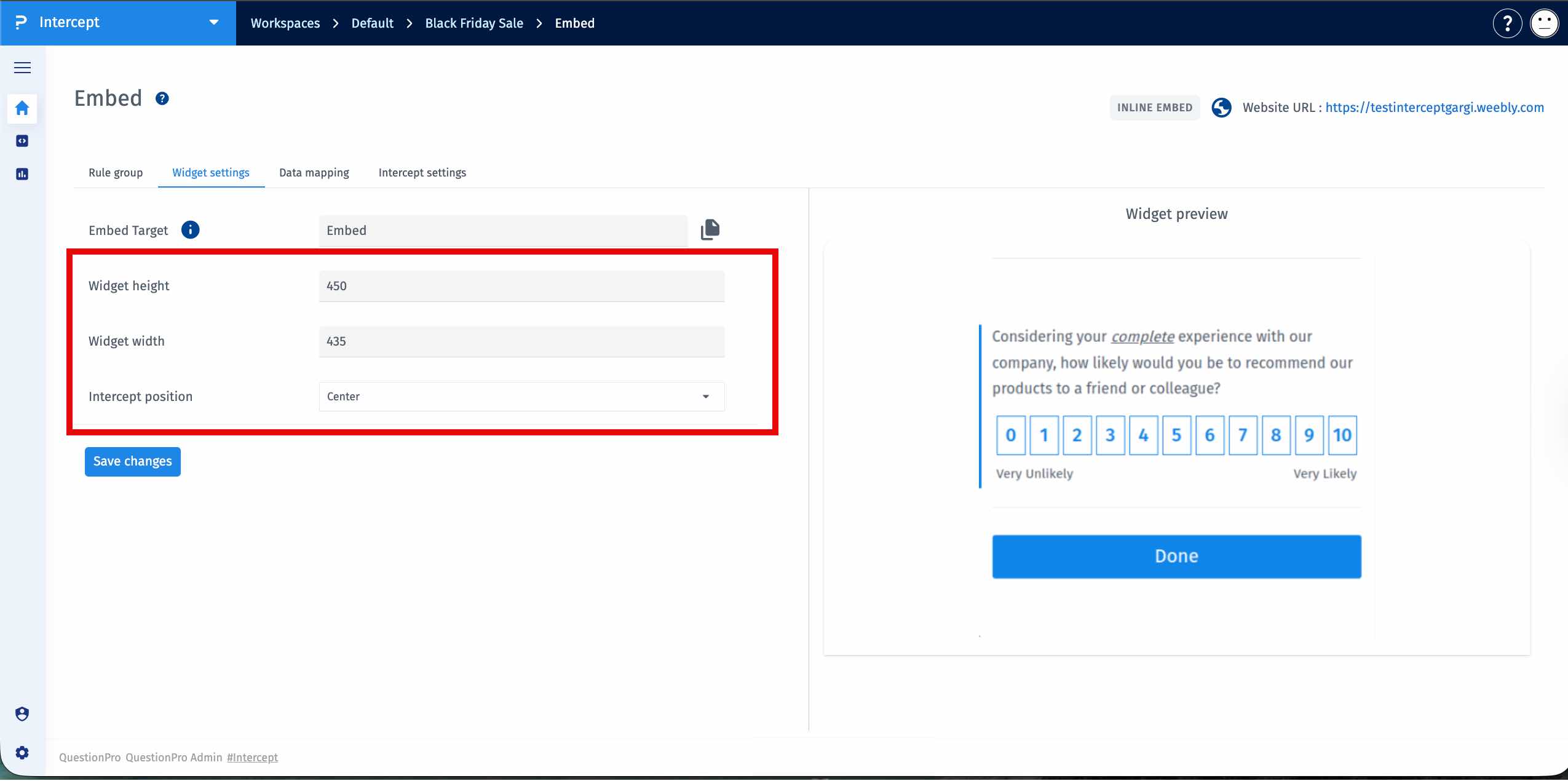
Task: Focus the Widget width field
Action: tap(521, 341)
